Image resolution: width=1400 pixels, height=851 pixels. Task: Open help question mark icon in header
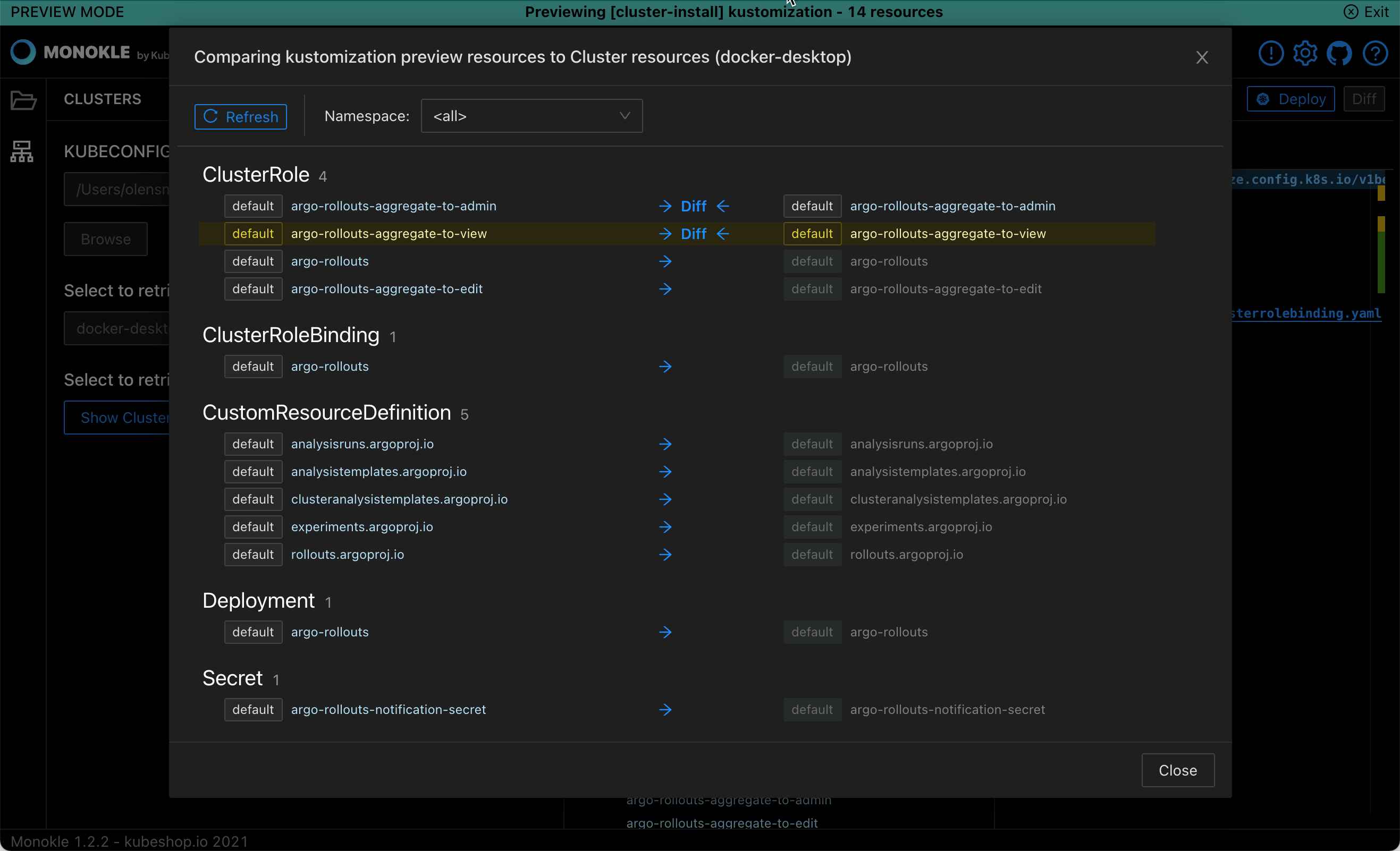1375,53
